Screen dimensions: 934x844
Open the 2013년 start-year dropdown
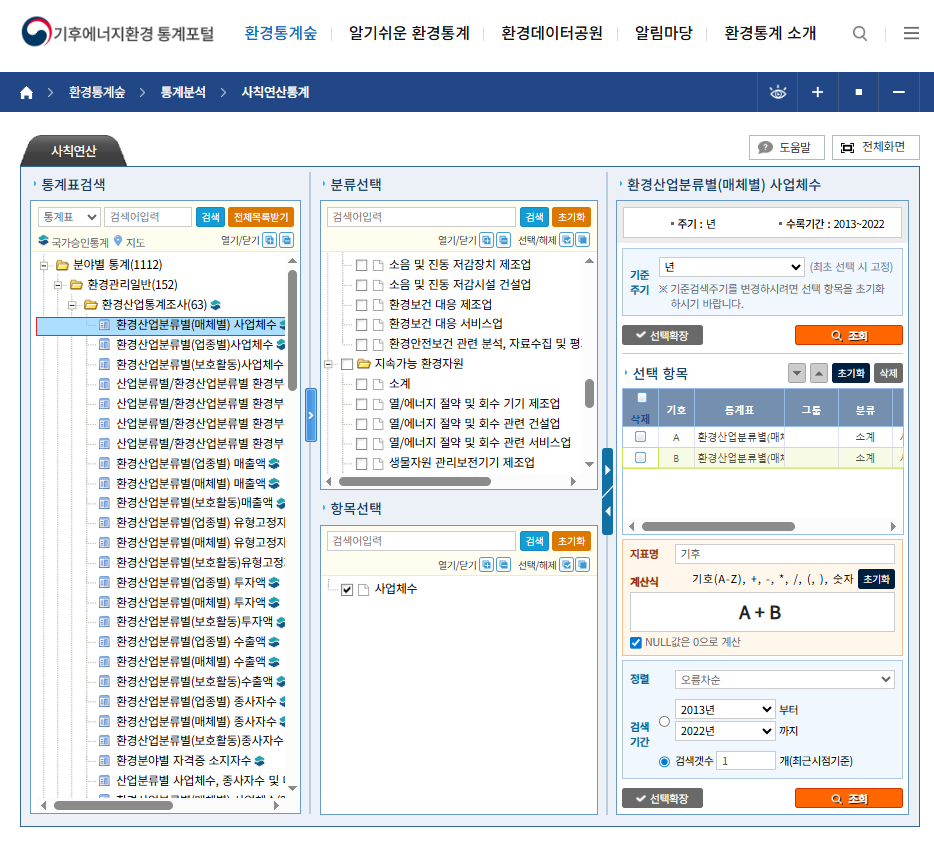725,709
